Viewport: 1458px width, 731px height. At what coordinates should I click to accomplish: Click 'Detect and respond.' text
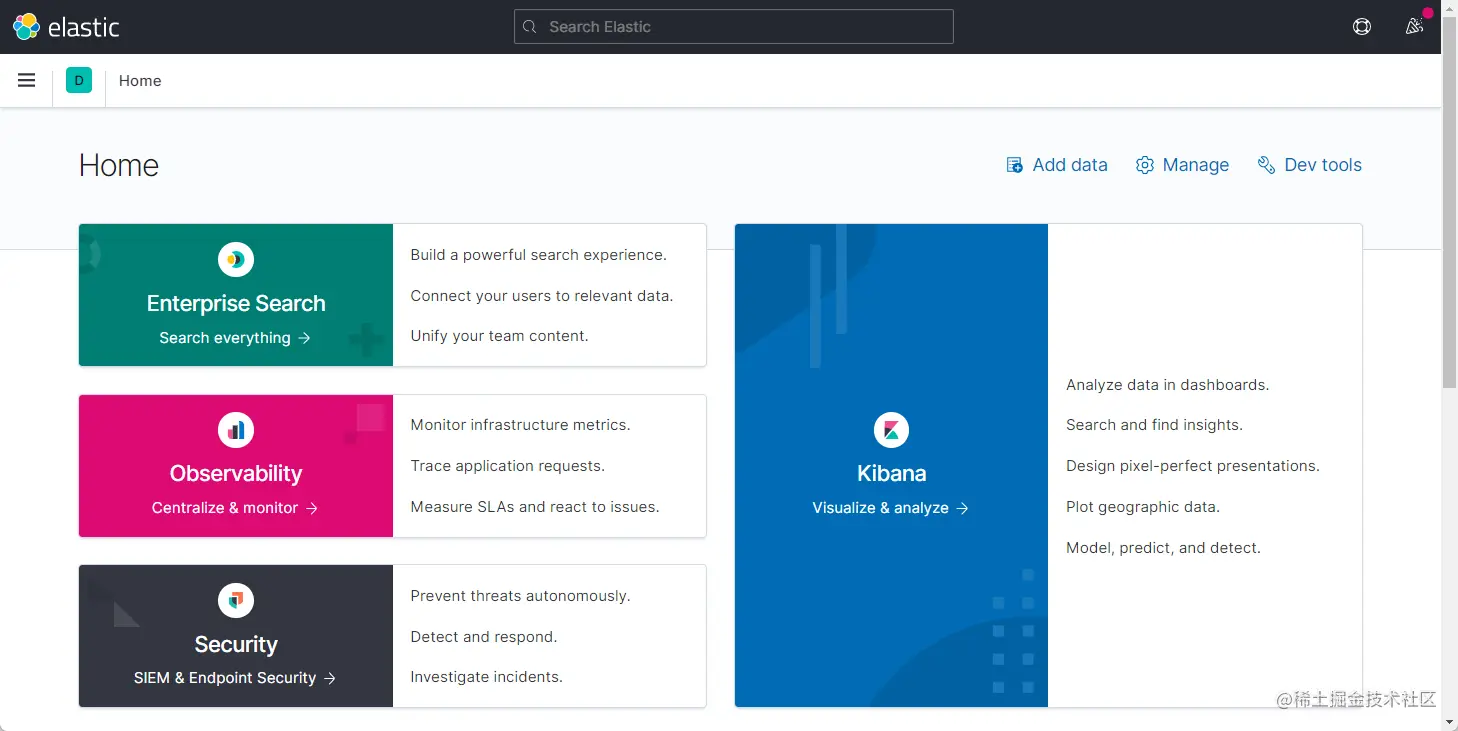pyautogui.click(x=484, y=637)
